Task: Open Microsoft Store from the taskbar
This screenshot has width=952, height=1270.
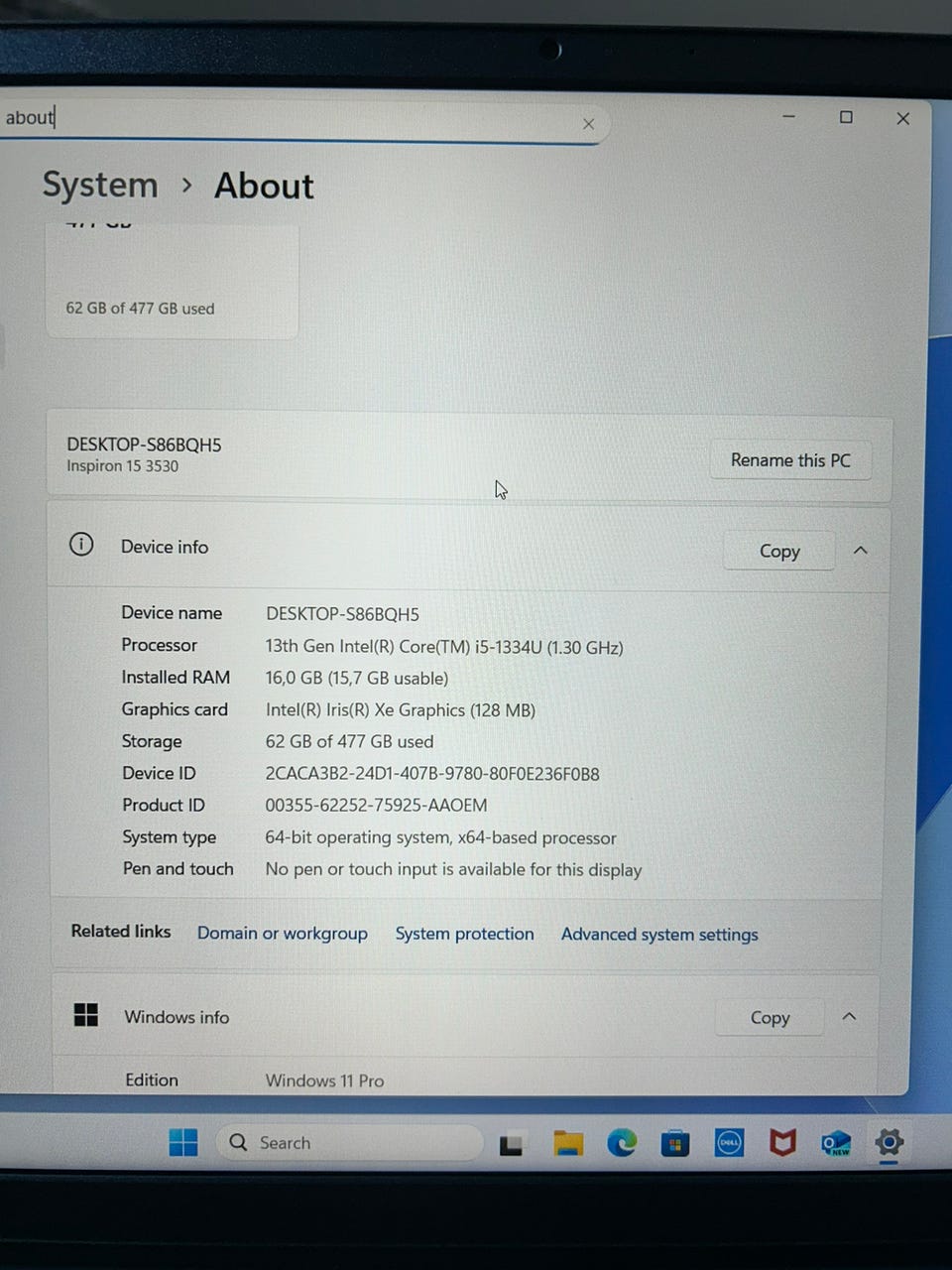Action: point(675,1143)
